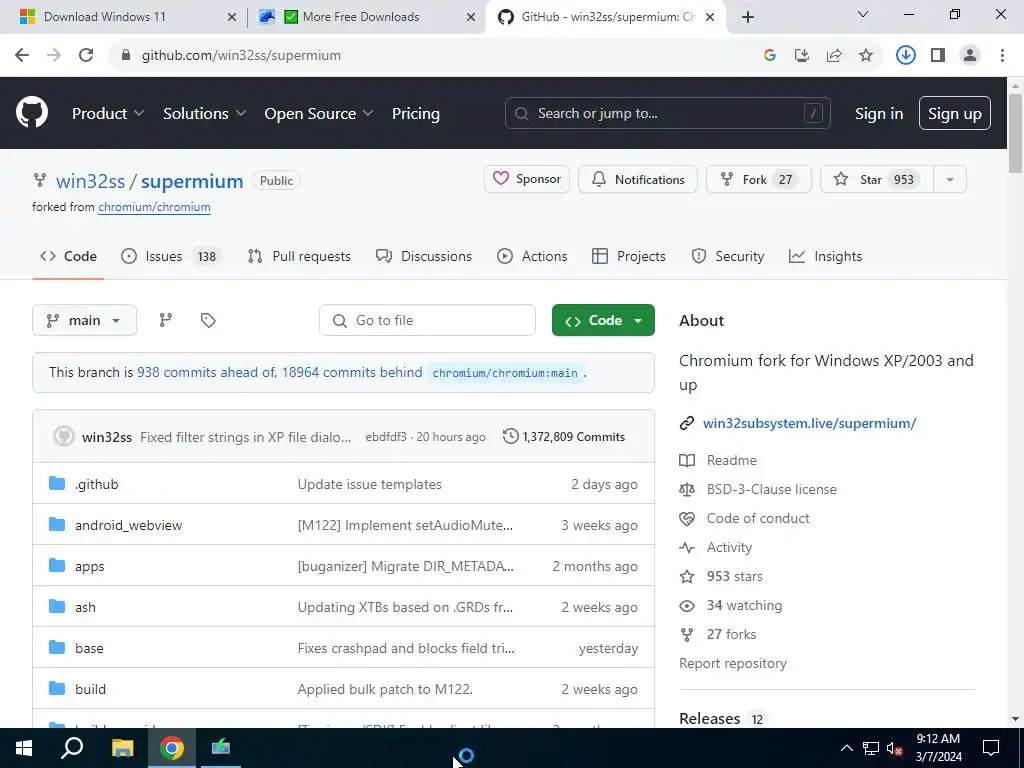Reload the page with the refresh icon
This screenshot has width=1024, height=768.
86,56
